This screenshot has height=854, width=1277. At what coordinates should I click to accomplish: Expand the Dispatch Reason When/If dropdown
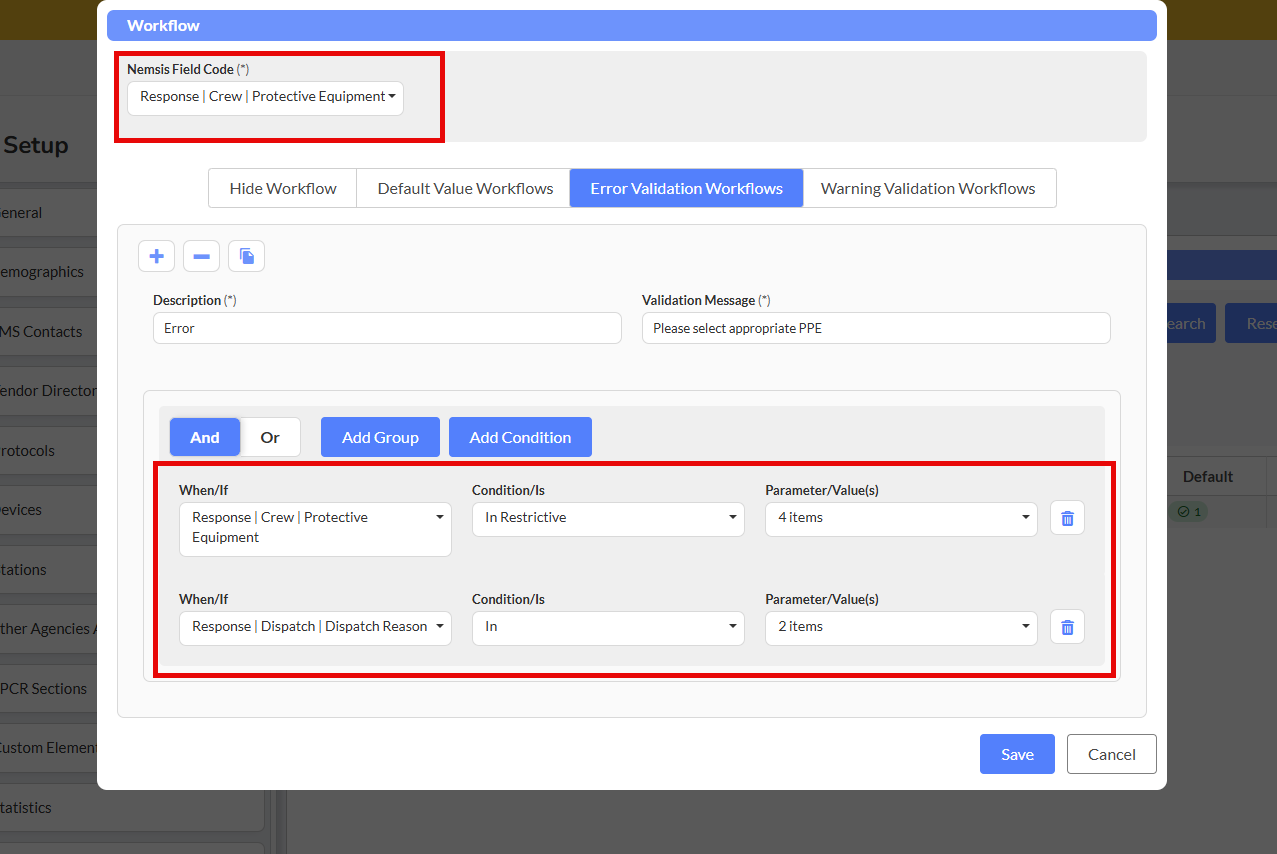(x=315, y=627)
